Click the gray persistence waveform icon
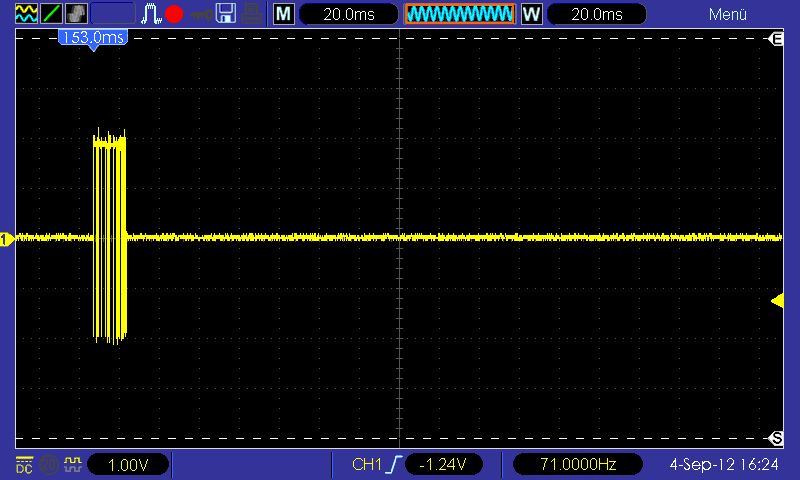The width and height of the screenshot is (800, 480). (x=77, y=13)
